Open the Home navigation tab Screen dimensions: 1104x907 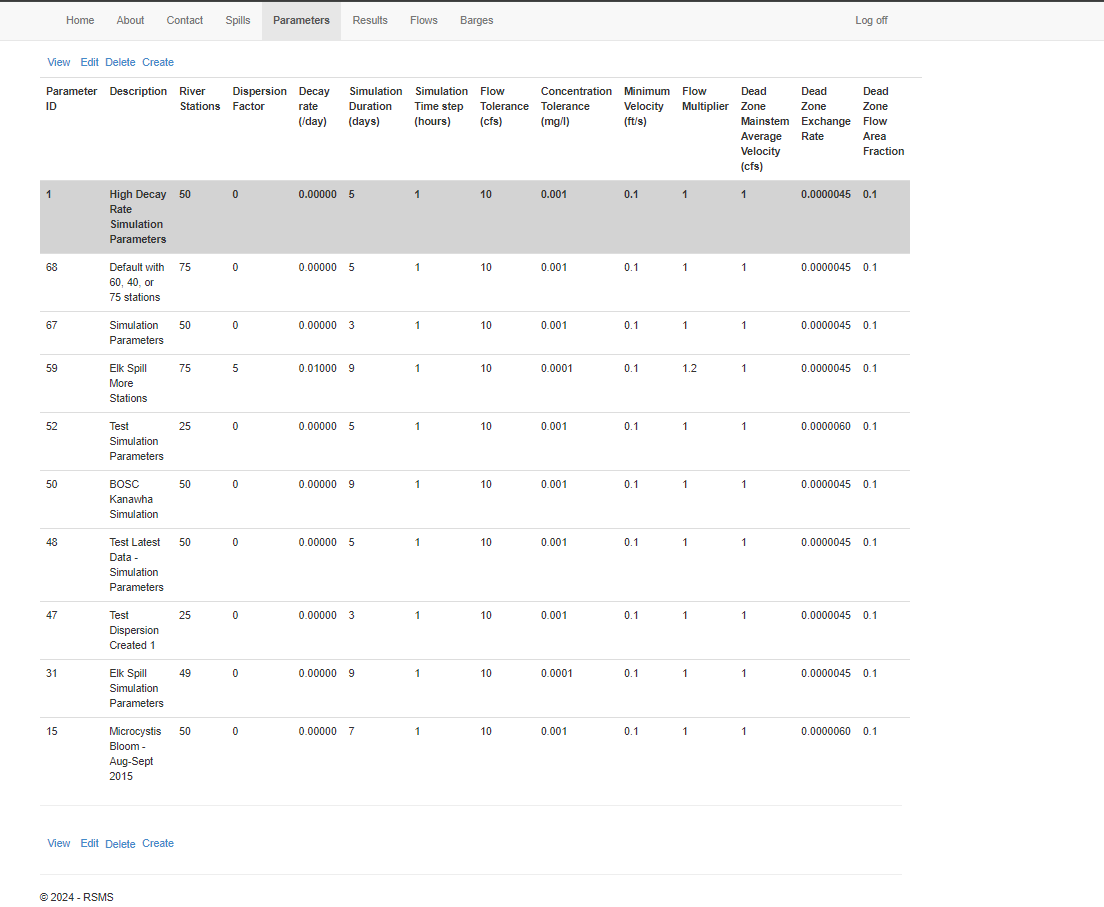tap(80, 20)
